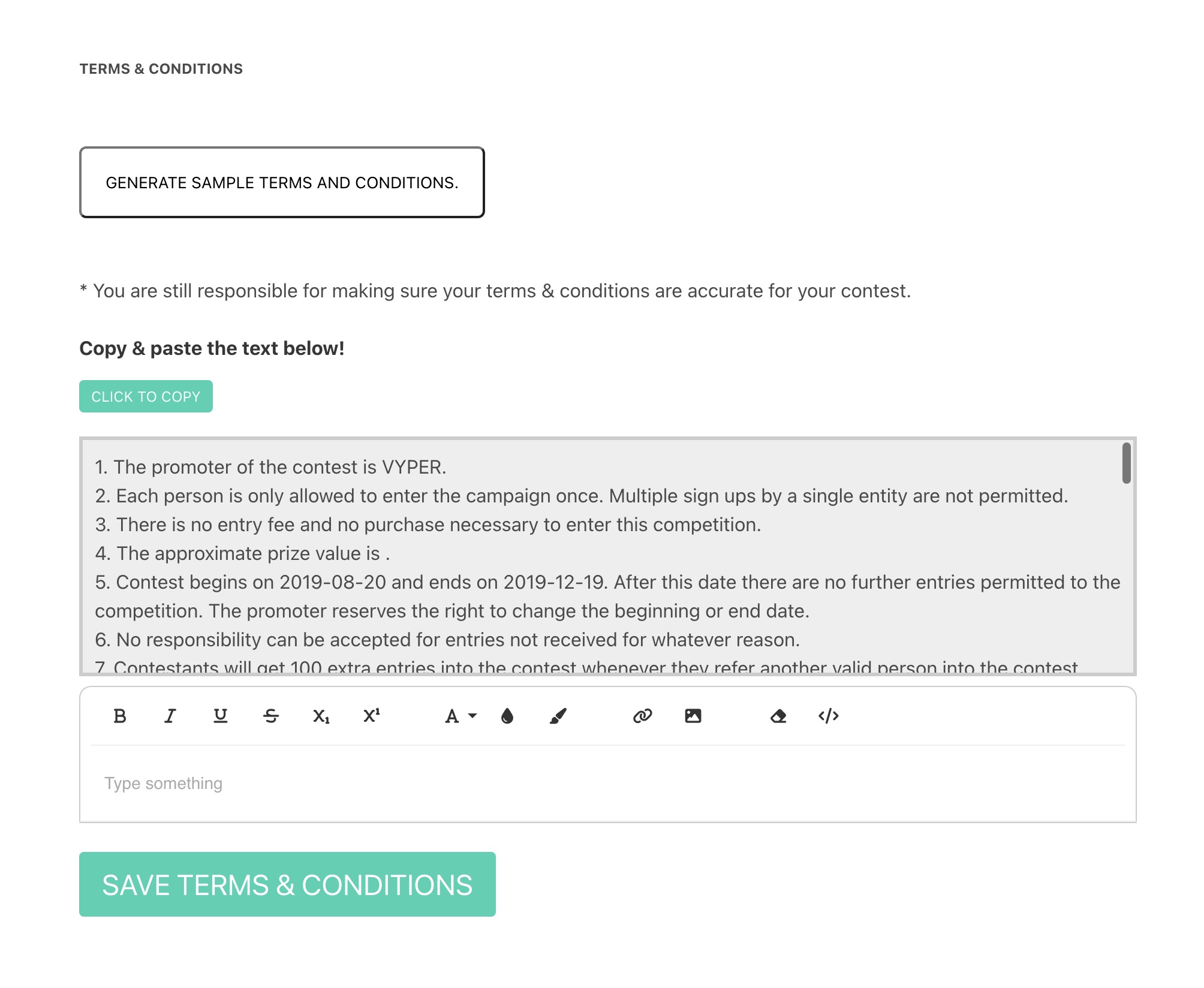Toggle italic formatting in editor toolbar
This screenshot has height=988, width=1204.
tap(170, 716)
